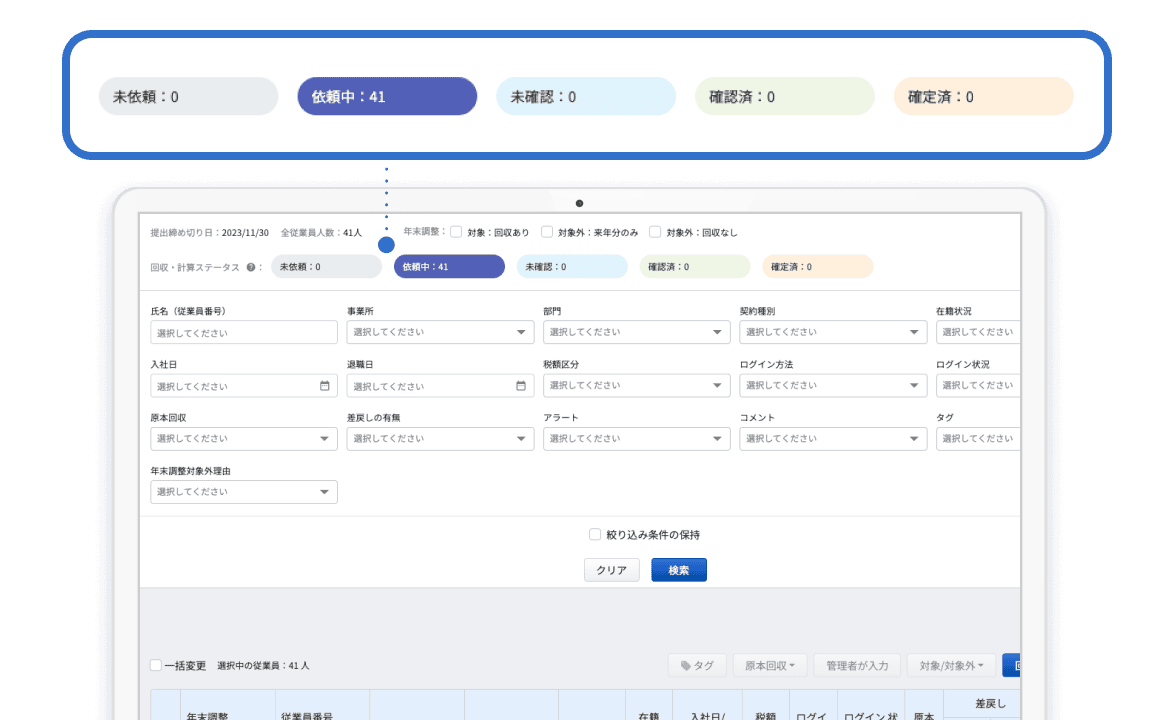Select 確定済：0 status pill inside the laptop screen
Image resolution: width=1160 pixels, height=720 pixels.
click(x=817, y=266)
